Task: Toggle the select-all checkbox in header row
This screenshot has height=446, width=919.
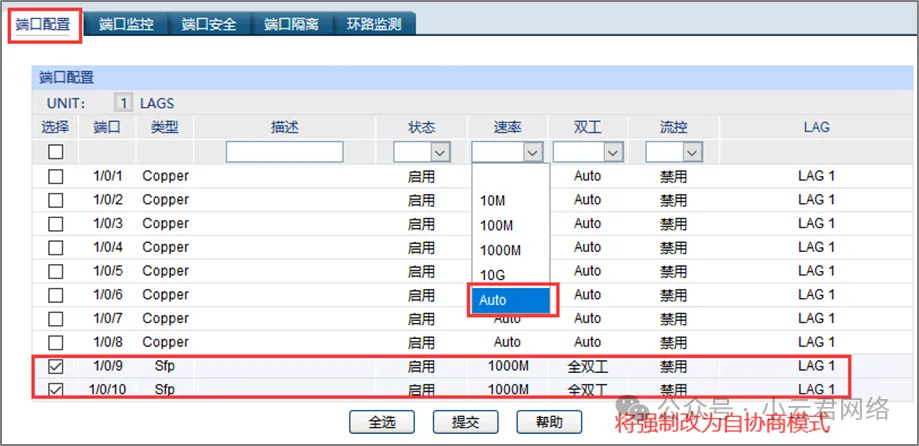Action: [x=56, y=152]
